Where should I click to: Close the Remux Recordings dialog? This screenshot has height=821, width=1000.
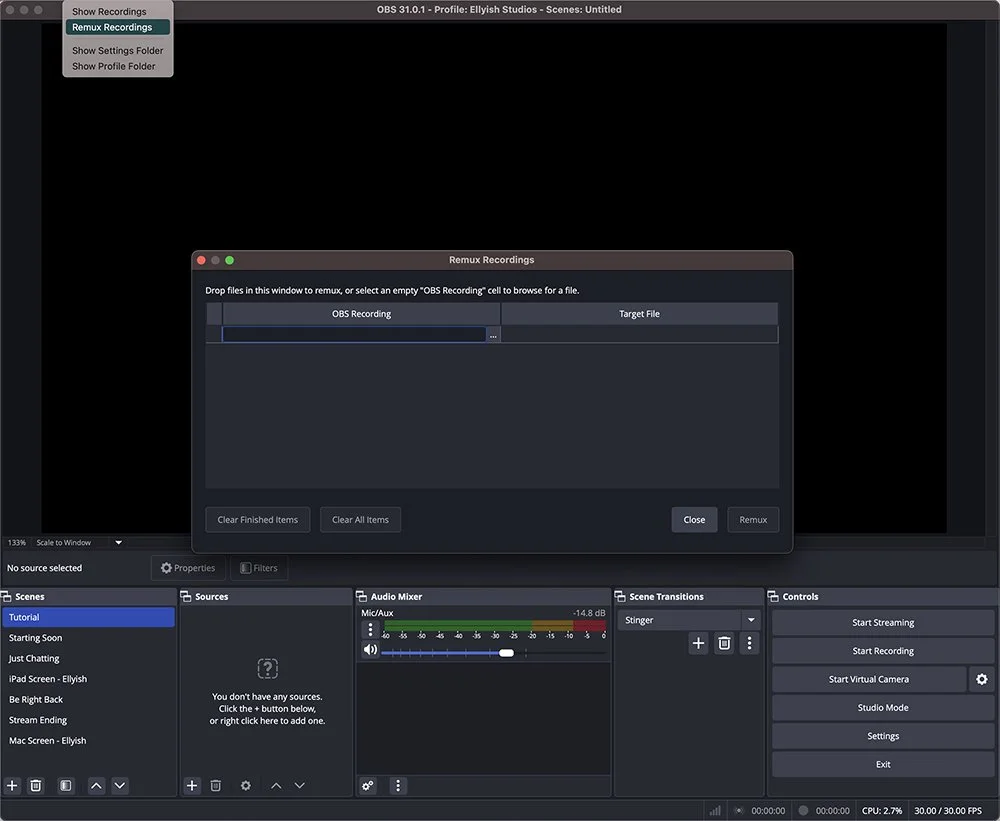tap(695, 520)
